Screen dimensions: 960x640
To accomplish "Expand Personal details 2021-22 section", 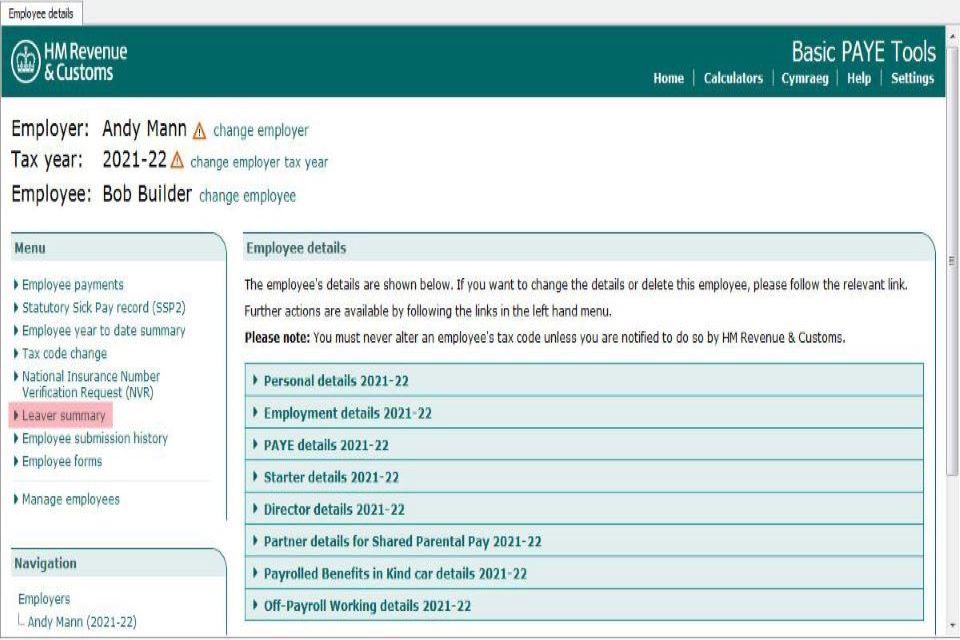I will [583, 380].
